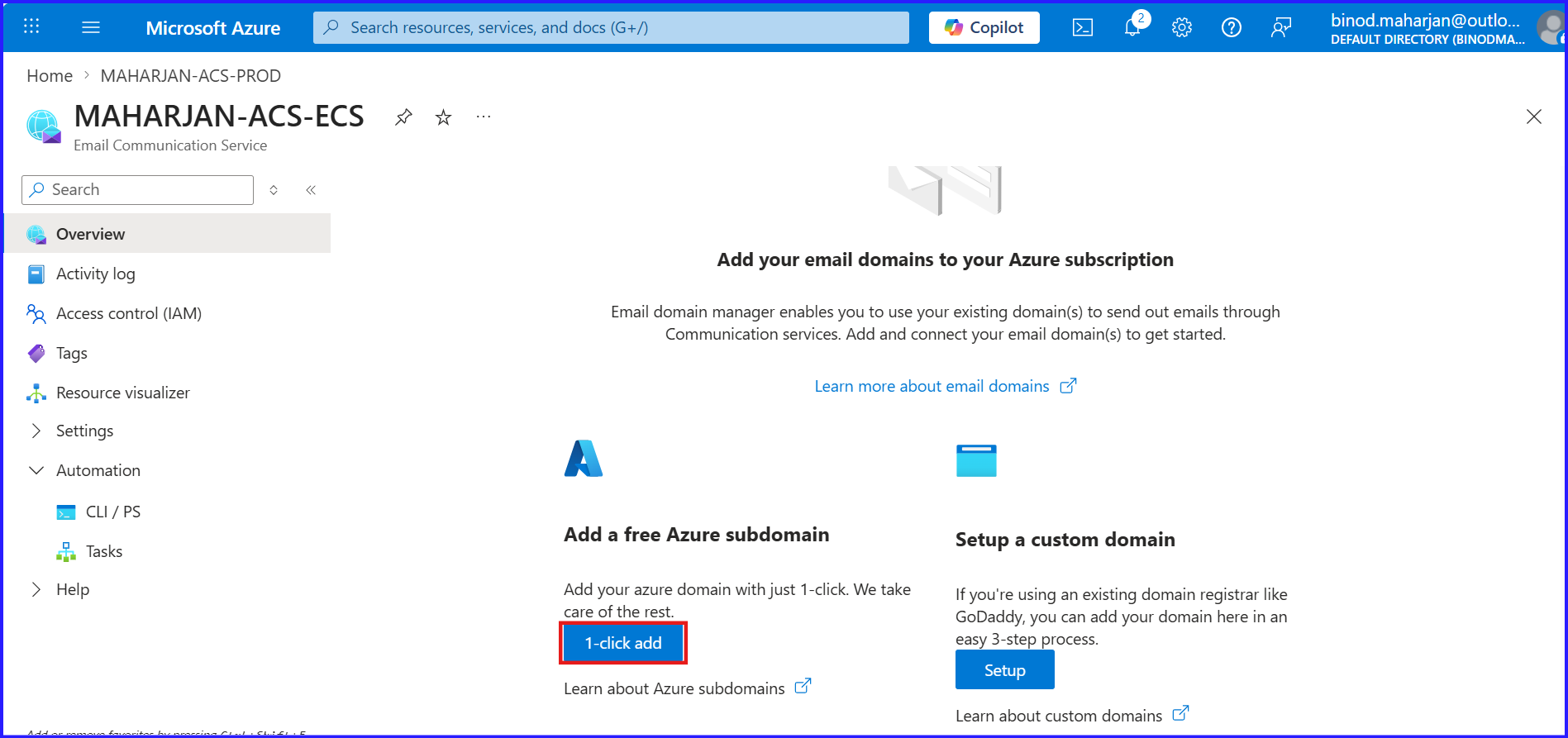Open external link icon beside Learn more about email domains
Viewport: 1568px width, 738px height.
click(x=1069, y=385)
